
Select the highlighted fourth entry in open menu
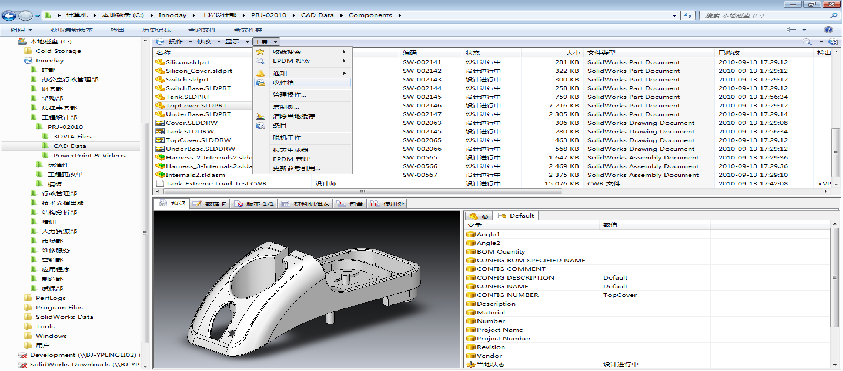302,83
